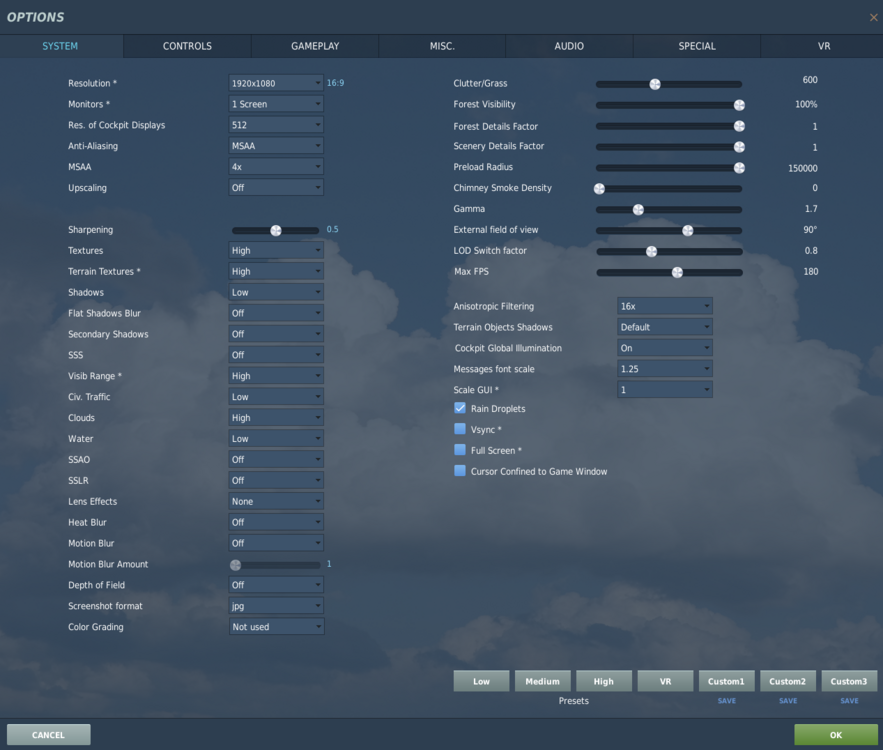Enable the Full Screen checkbox

click(x=460, y=450)
